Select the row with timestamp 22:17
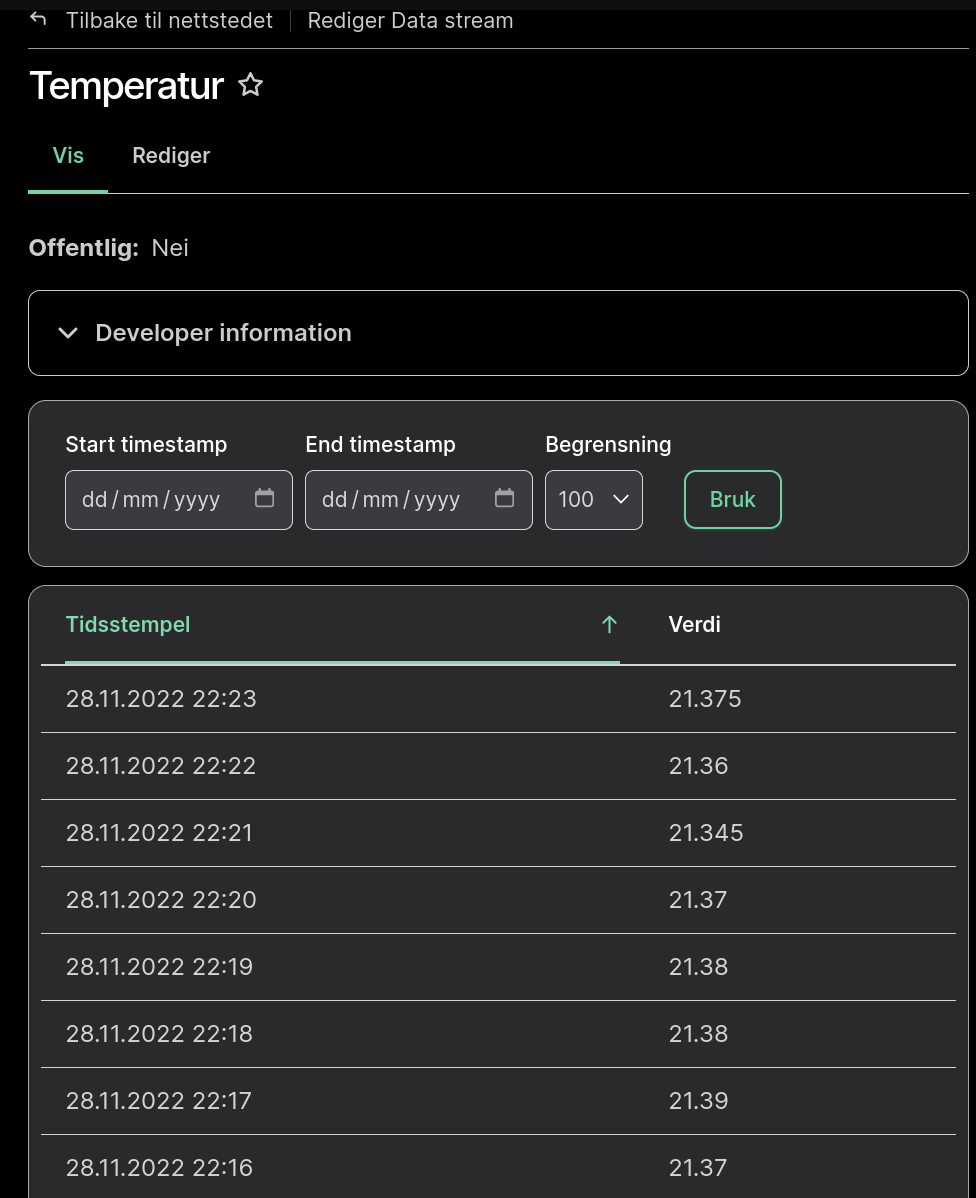976x1198 pixels. coord(159,1101)
